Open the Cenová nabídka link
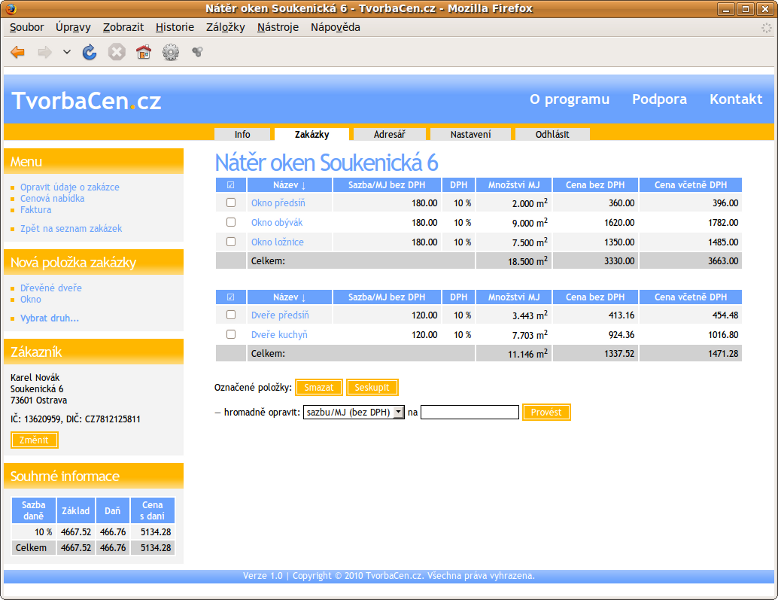 52,199
